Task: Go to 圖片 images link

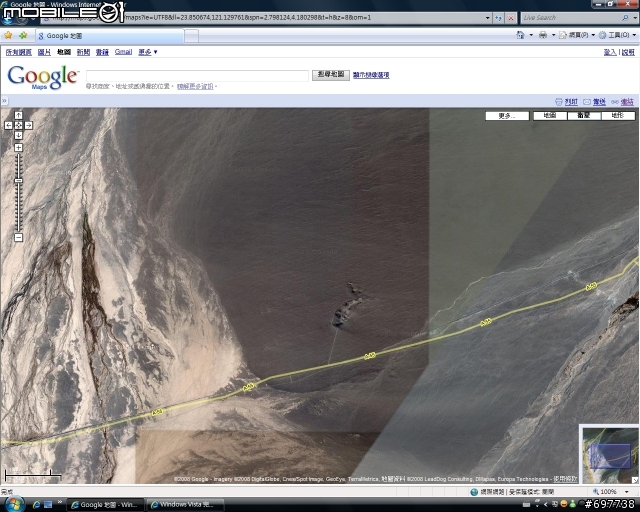Action: 44,52
